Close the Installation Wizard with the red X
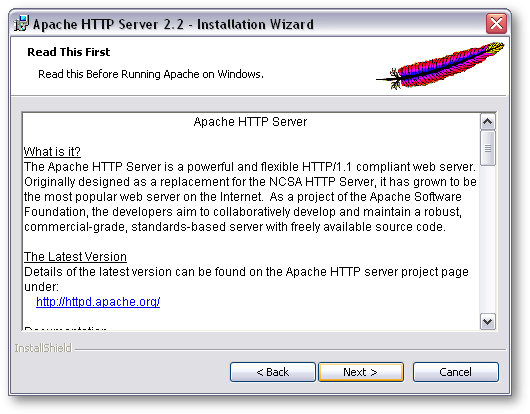The width and height of the screenshot is (530, 414). (496, 24)
